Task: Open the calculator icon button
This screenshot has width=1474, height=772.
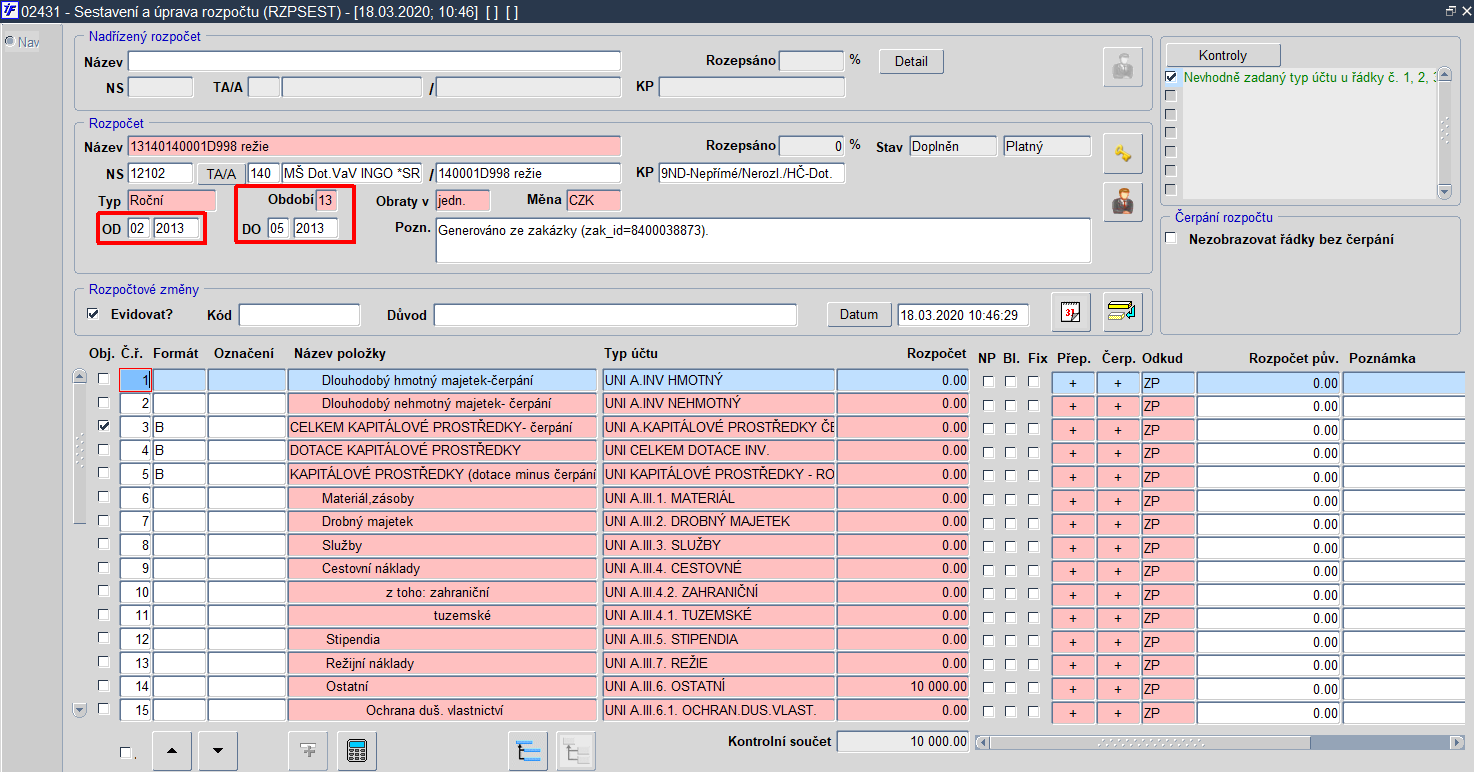Action: [x=356, y=750]
